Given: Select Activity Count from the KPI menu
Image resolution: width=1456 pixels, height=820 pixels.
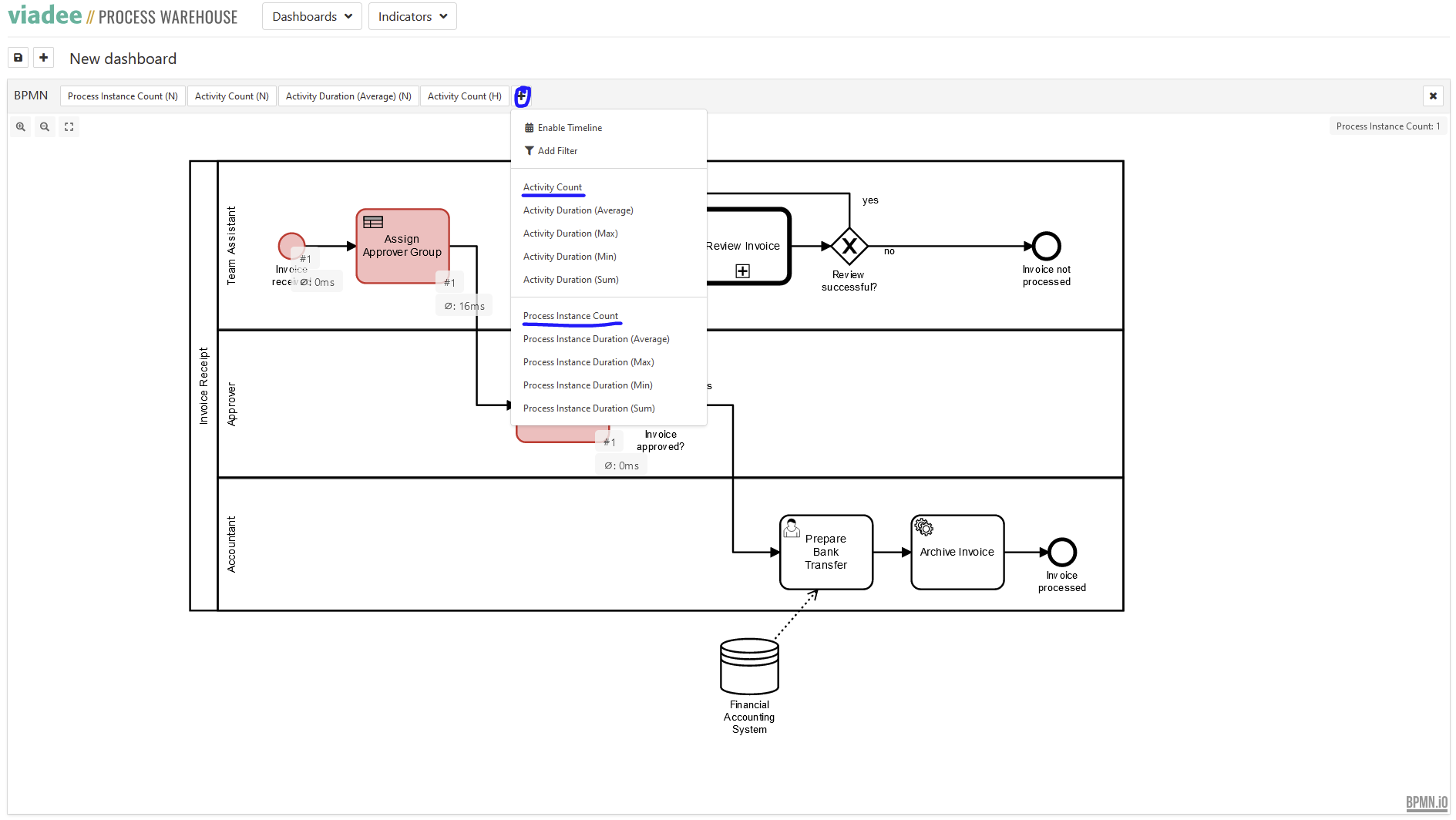Looking at the screenshot, I should [553, 187].
